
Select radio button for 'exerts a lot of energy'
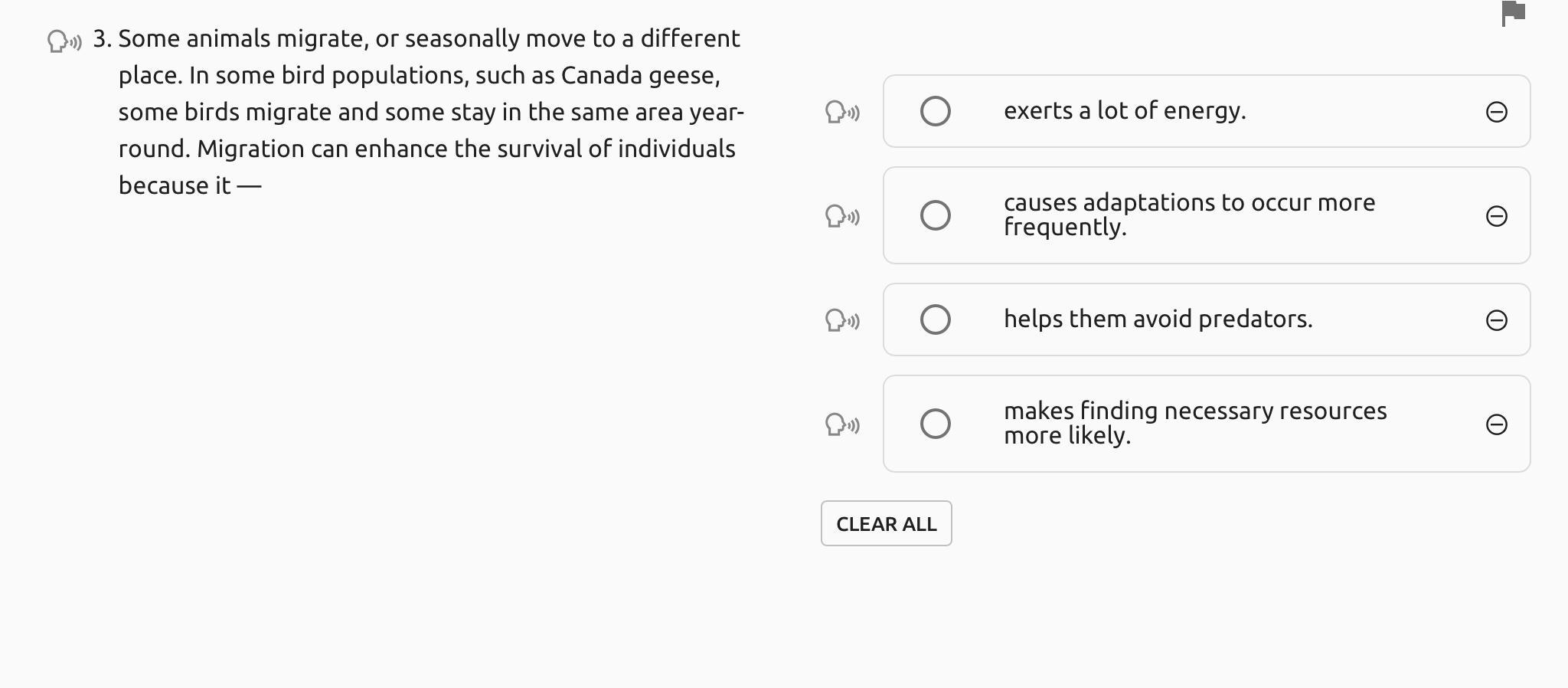pos(935,111)
